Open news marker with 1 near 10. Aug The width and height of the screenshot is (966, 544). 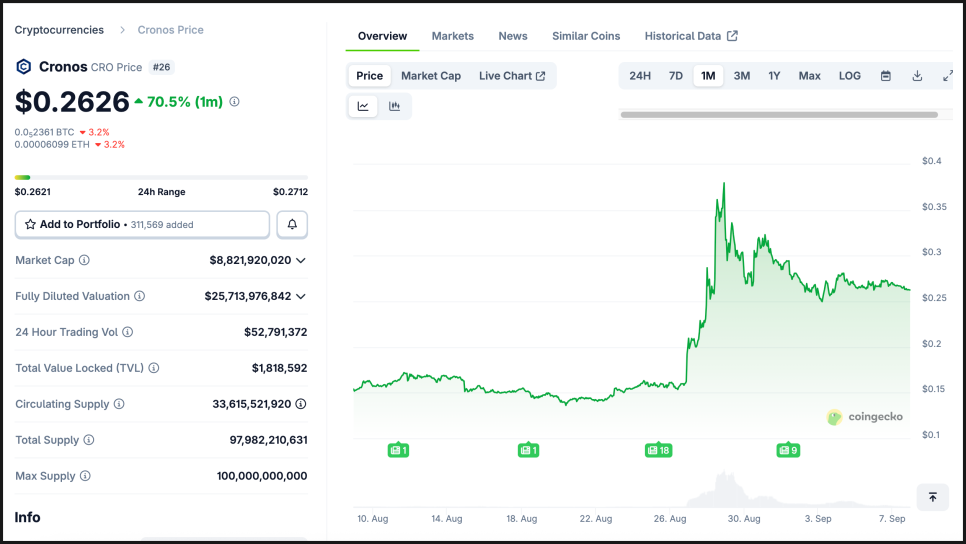[398, 450]
